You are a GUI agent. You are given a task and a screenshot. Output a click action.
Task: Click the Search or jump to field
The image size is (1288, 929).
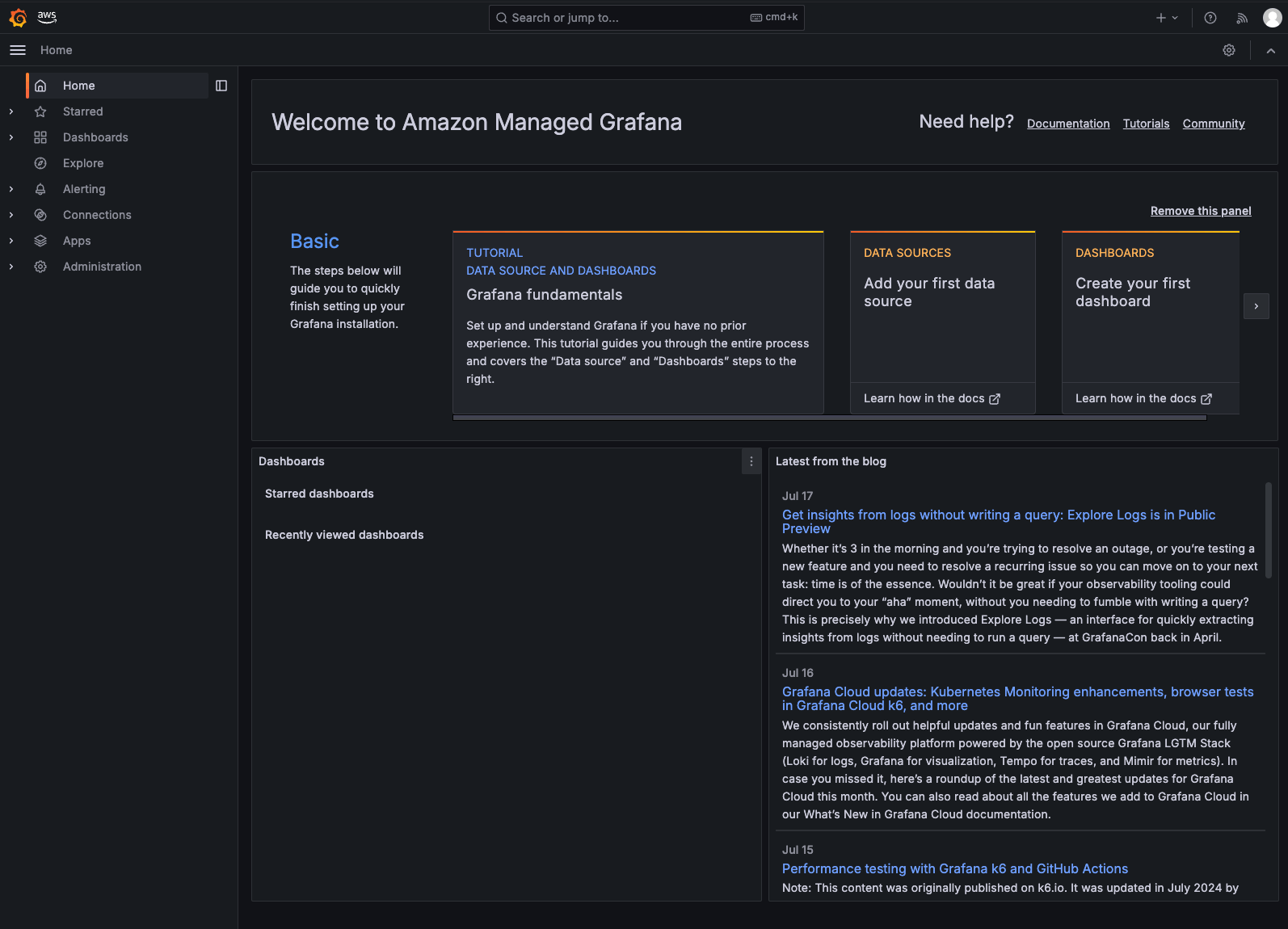coord(646,18)
